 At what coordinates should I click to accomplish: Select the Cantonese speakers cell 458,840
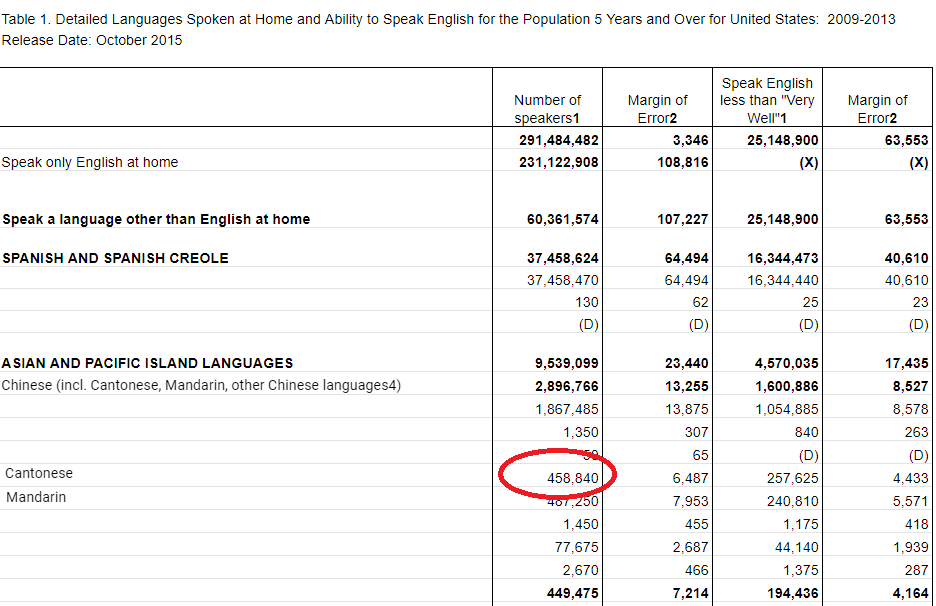(572, 478)
